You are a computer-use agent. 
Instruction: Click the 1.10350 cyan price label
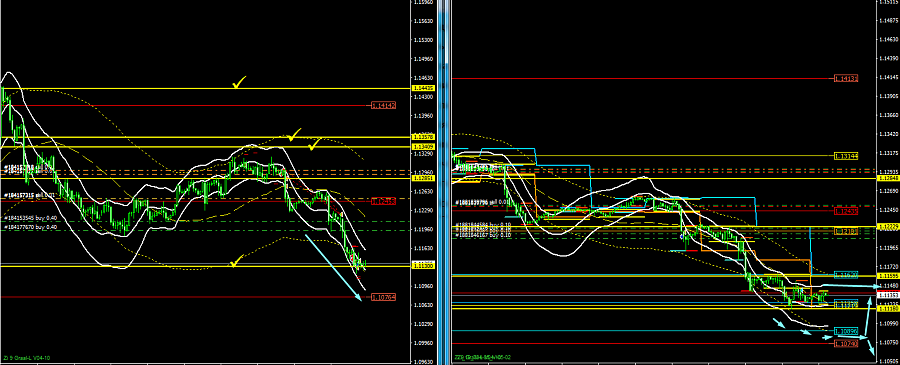(x=846, y=332)
